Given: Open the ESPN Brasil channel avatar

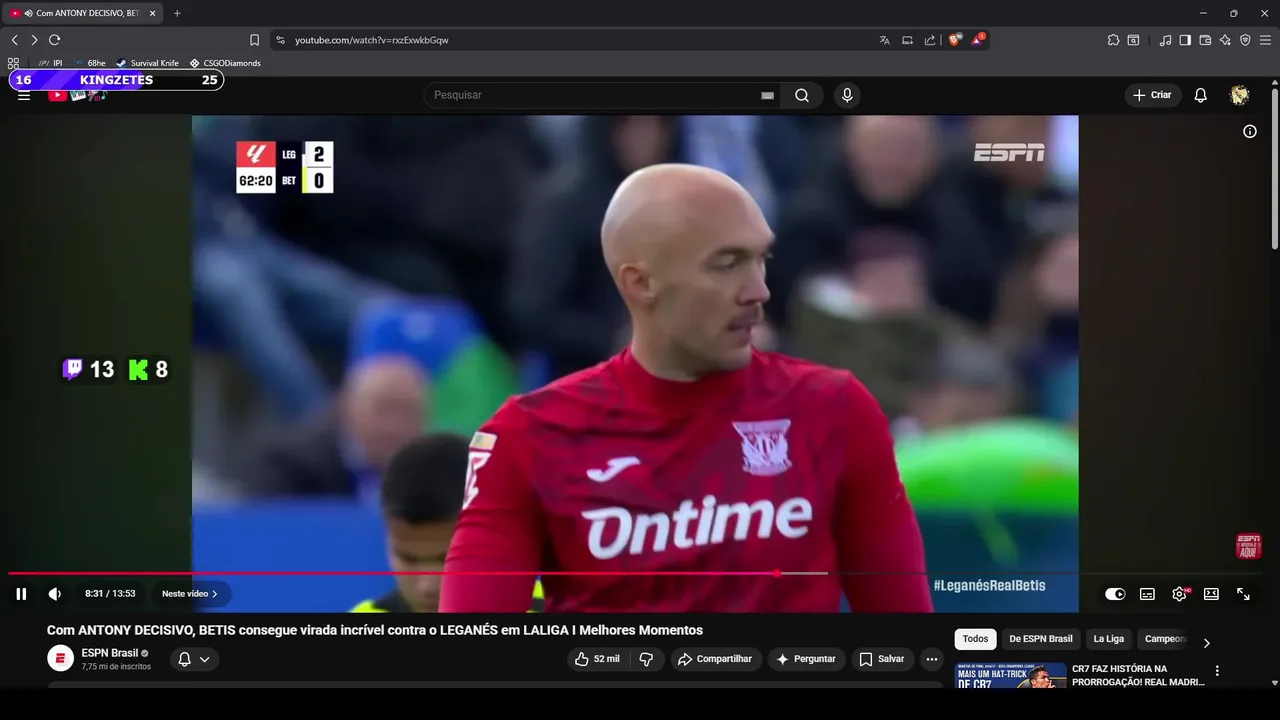Looking at the screenshot, I should click(x=60, y=658).
